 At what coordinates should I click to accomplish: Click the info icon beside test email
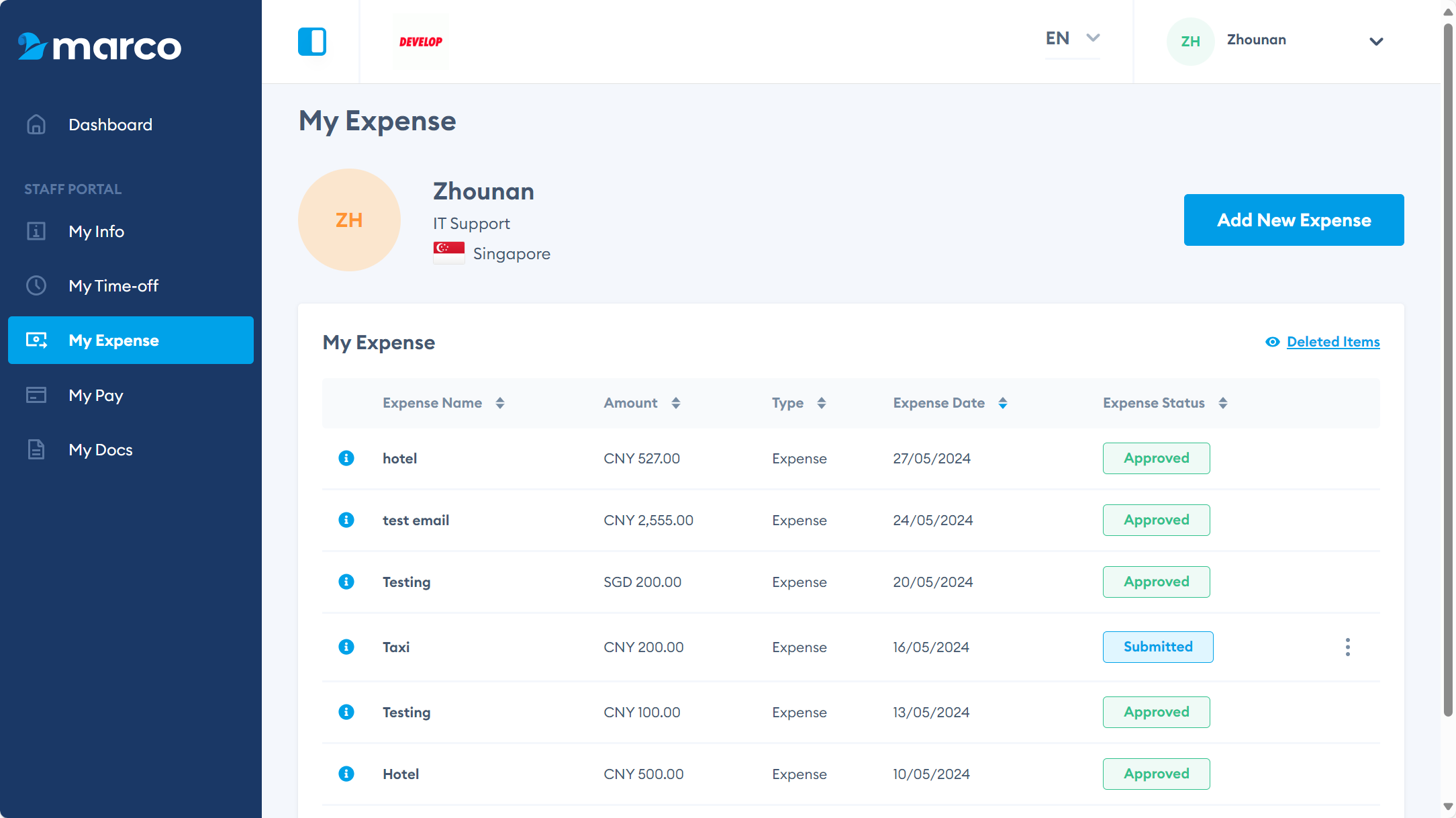346,520
